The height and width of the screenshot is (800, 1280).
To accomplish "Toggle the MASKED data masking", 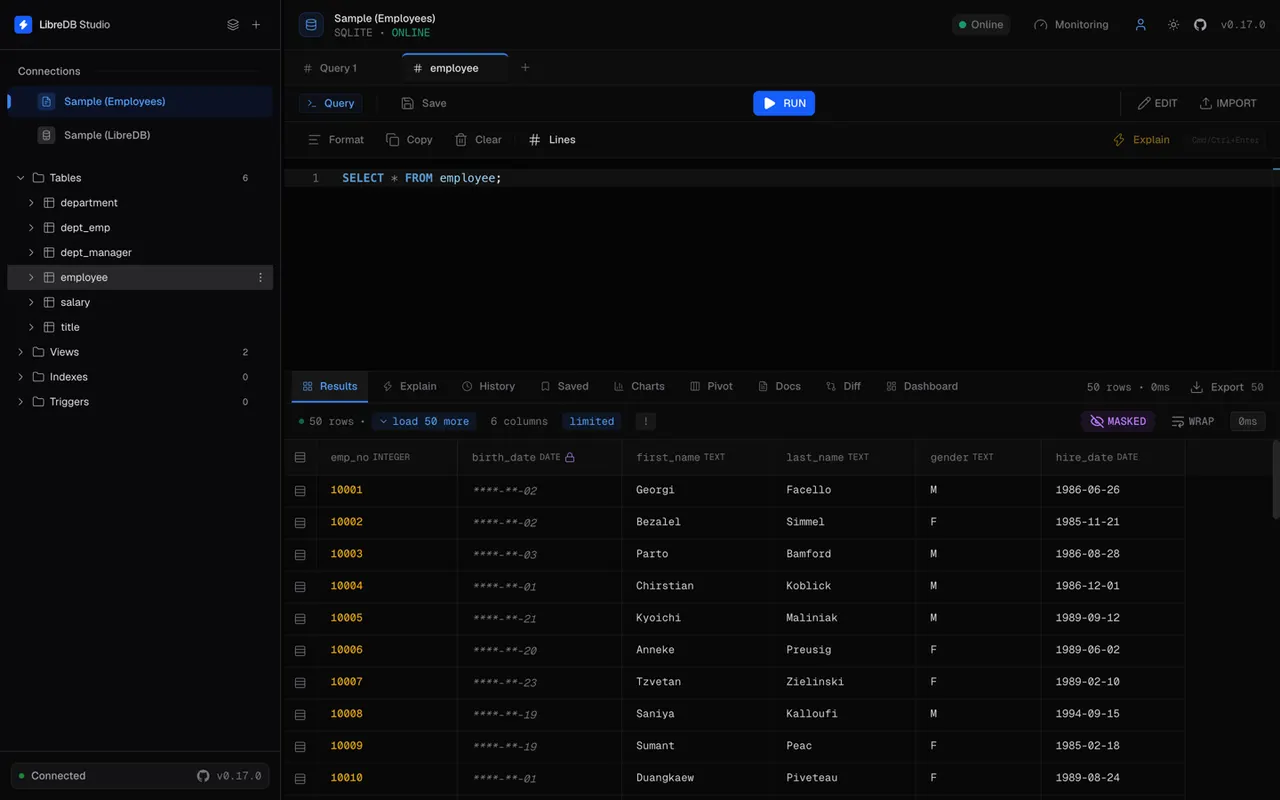I will tap(1118, 422).
